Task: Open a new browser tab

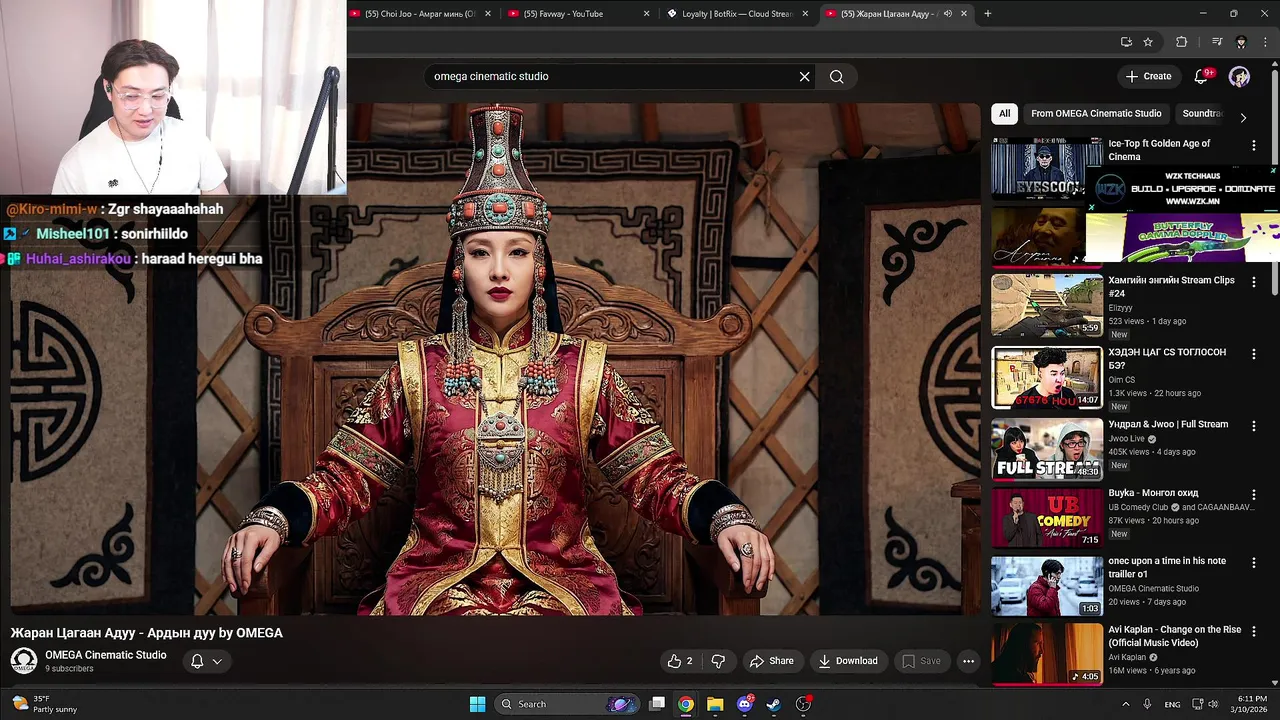Action: 987,14
